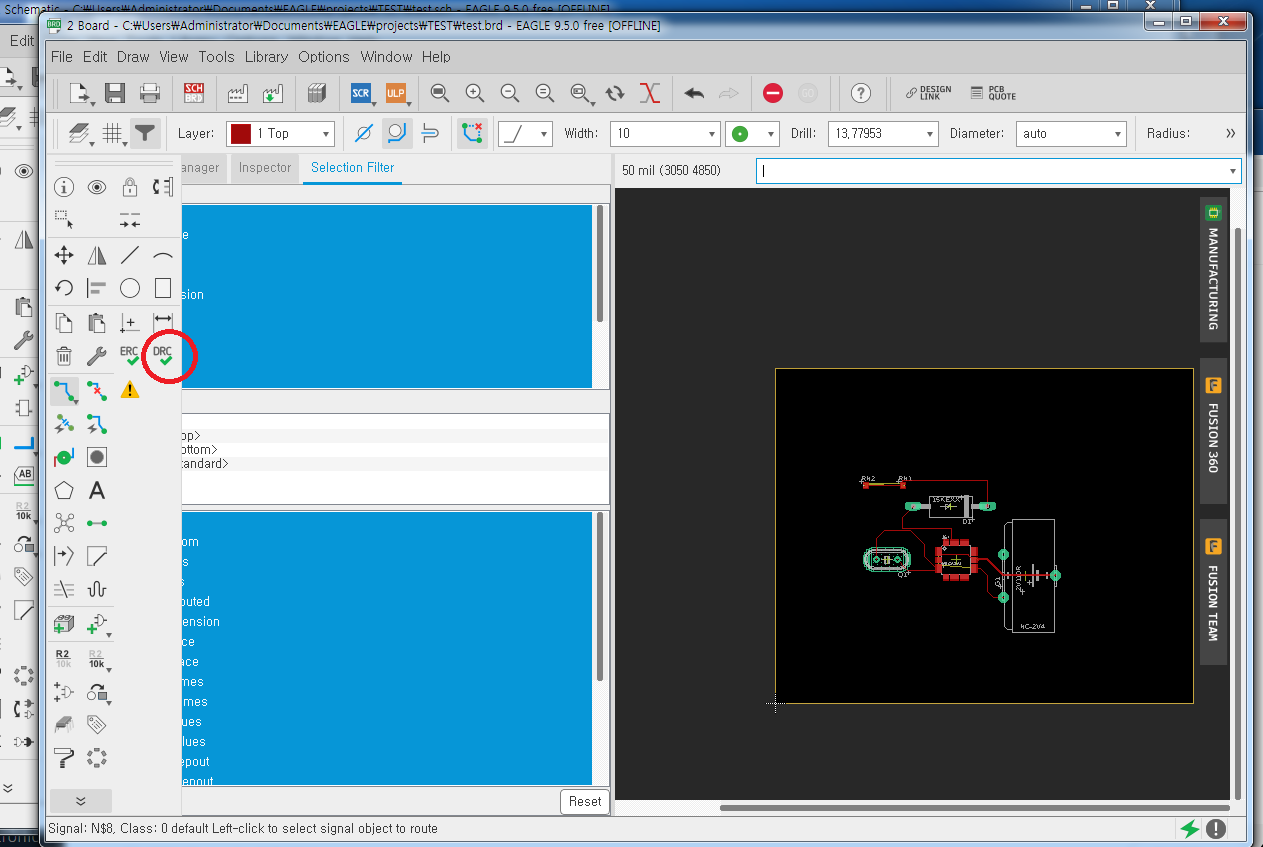Open the Design Link button
The image size is (1263, 847).
(928, 93)
